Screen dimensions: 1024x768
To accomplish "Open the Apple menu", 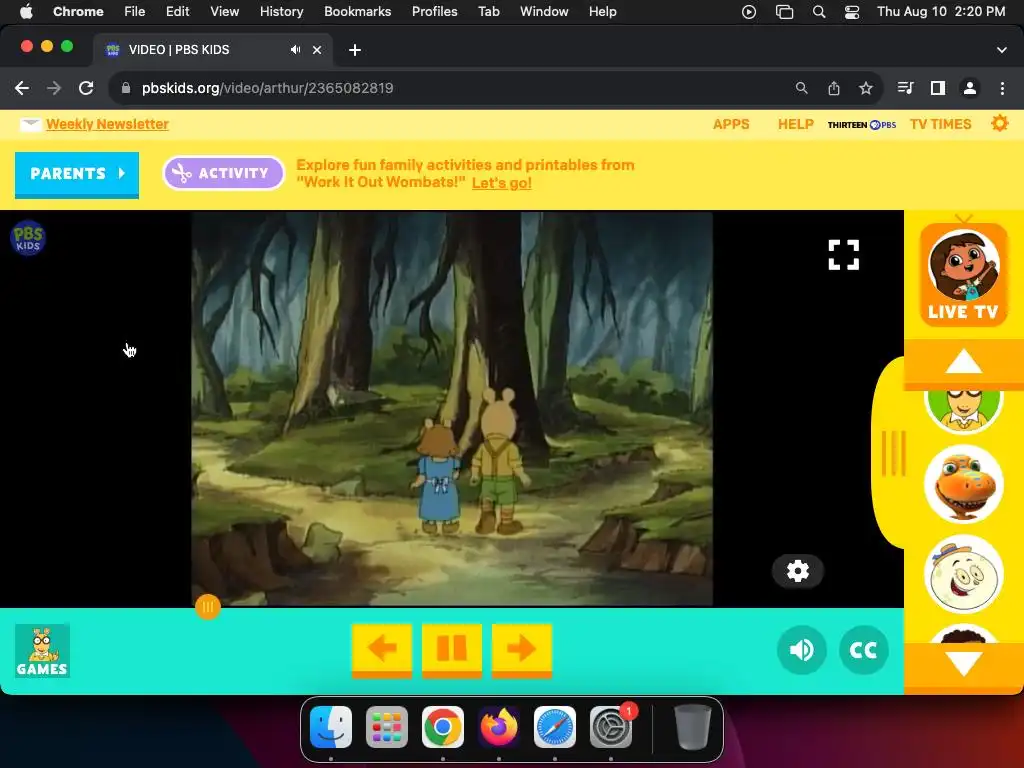I will tap(26, 11).
